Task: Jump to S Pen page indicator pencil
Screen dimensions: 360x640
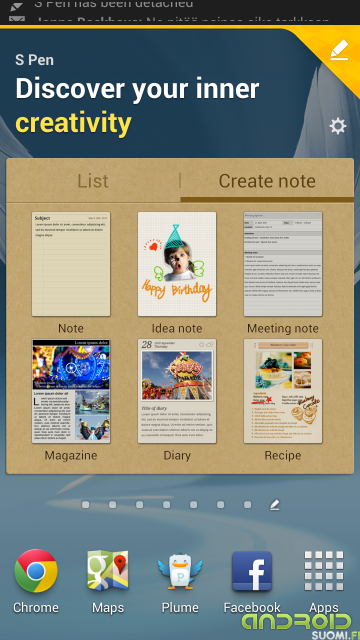Action: click(275, 505)
